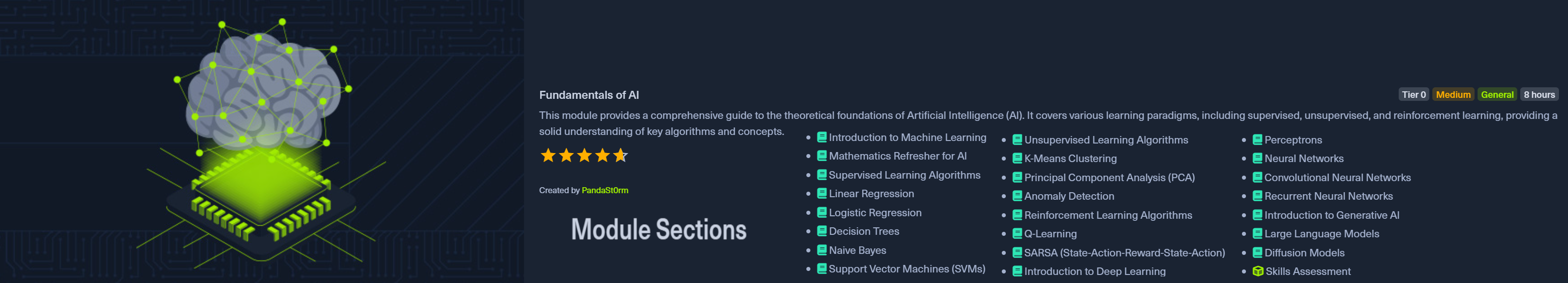The image size is (1568, 283).
Task: Click the book icon beside Linear Regression
Action: (821, 194)
